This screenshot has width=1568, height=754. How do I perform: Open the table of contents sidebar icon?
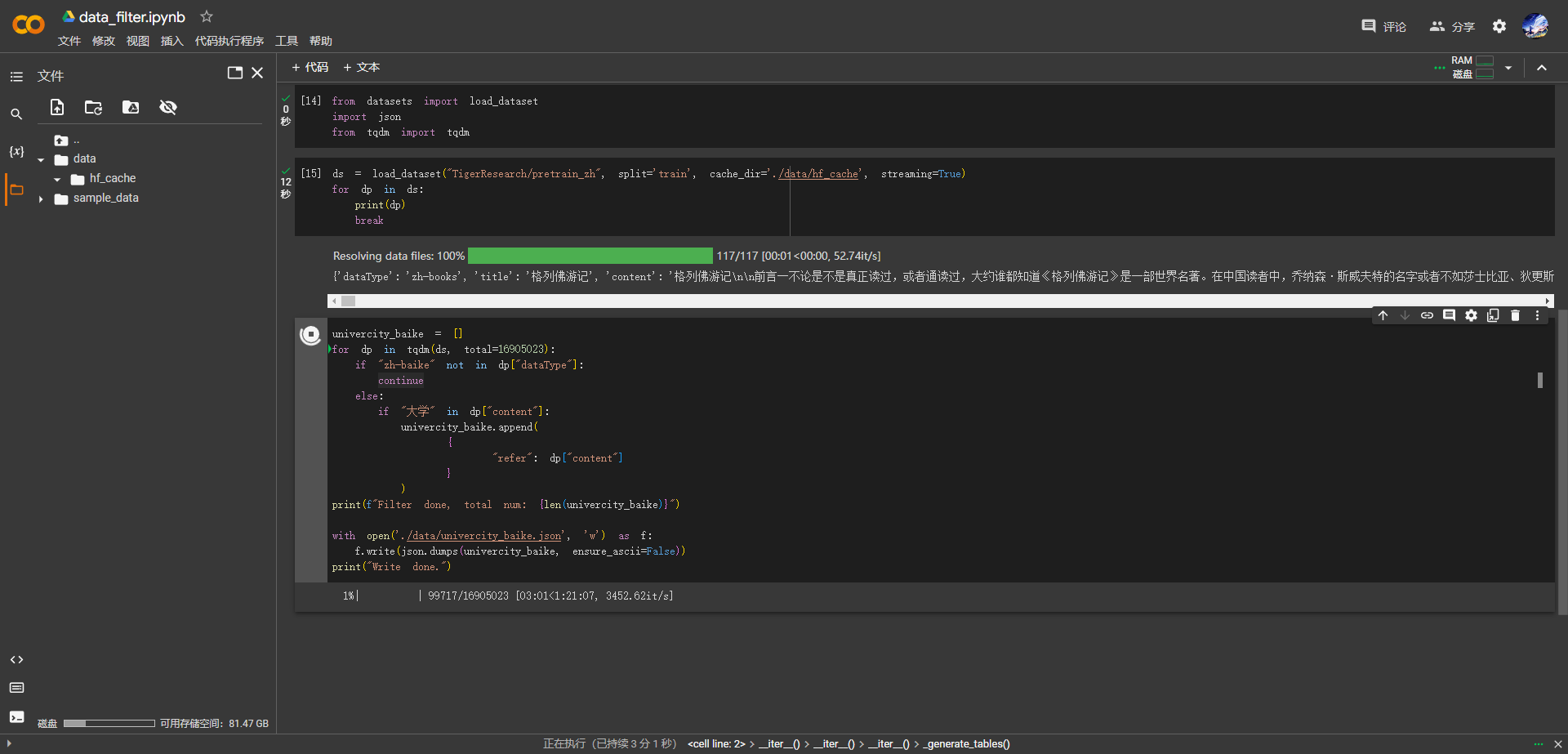pyautogui.click(x=16, y=76)
